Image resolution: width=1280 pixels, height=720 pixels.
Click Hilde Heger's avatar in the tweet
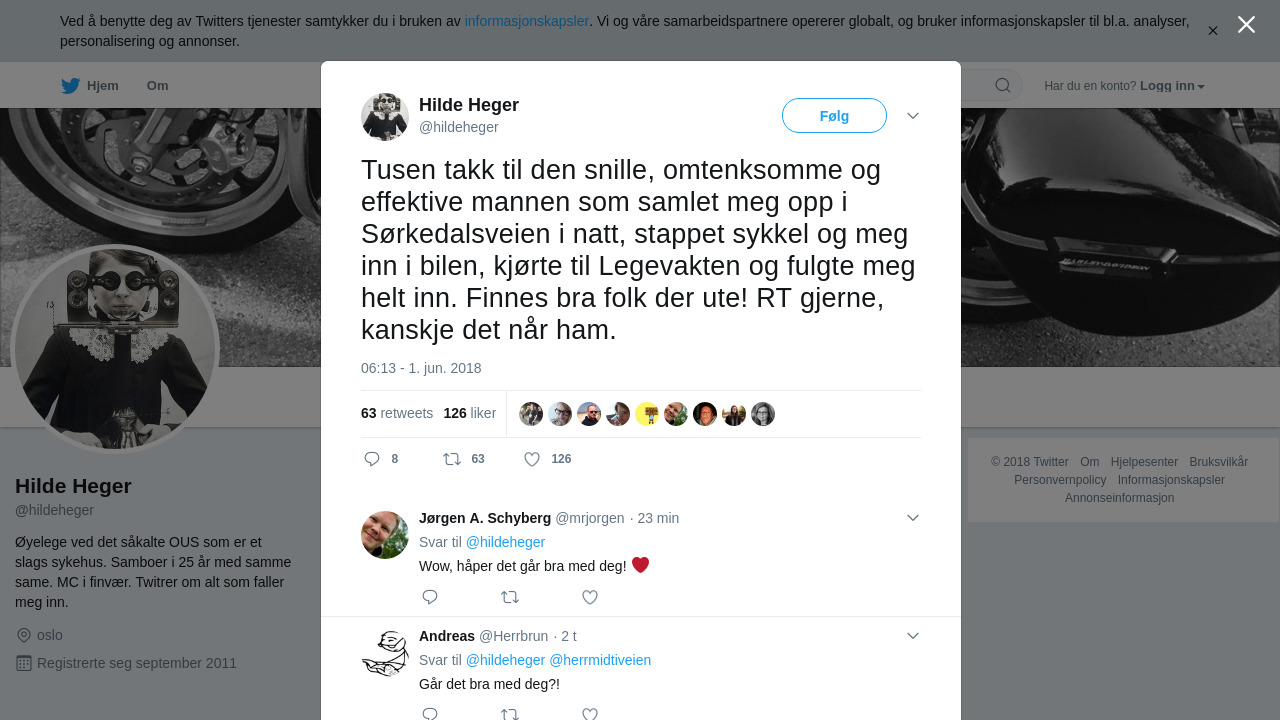click(385, 117)
